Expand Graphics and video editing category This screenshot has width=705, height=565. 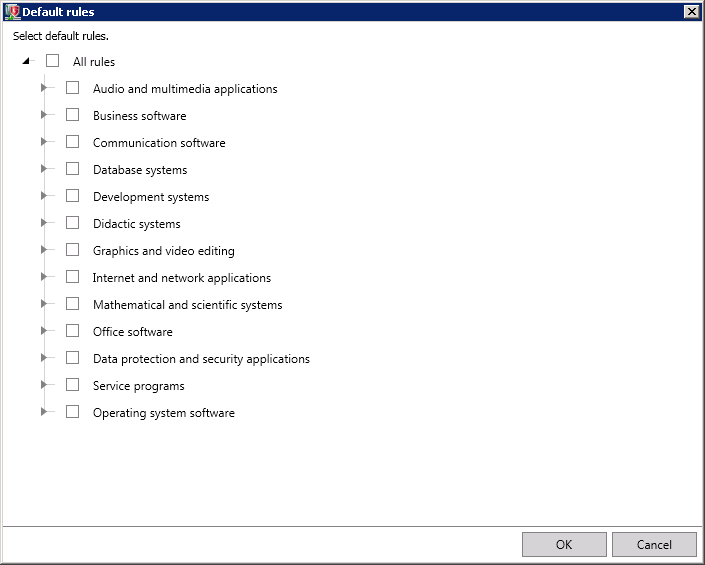44,249
